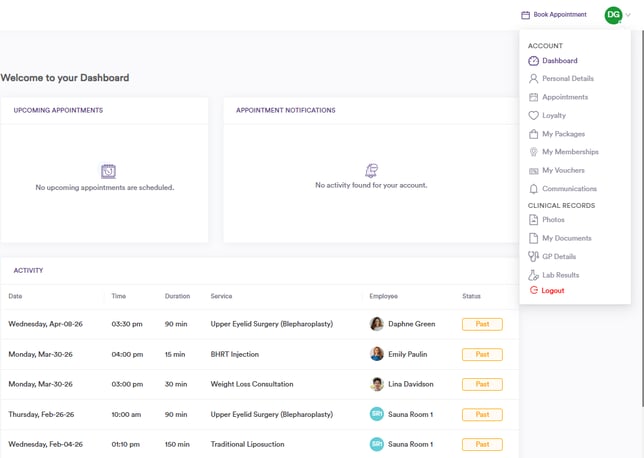Click the calendar icon beside Book Appointment
The width and height of the screenshot is (644, 458).
coord(526,15)
